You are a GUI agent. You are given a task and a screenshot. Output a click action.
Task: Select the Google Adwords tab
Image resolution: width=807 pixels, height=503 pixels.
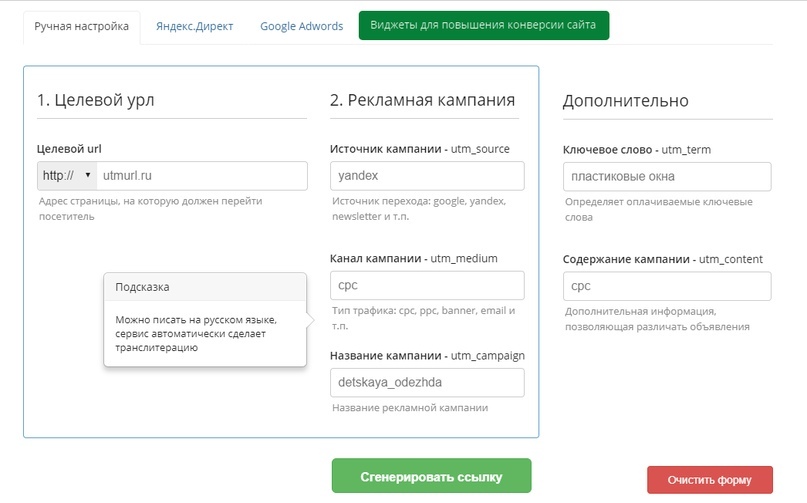pyautogui.click(x=301, y=26)
